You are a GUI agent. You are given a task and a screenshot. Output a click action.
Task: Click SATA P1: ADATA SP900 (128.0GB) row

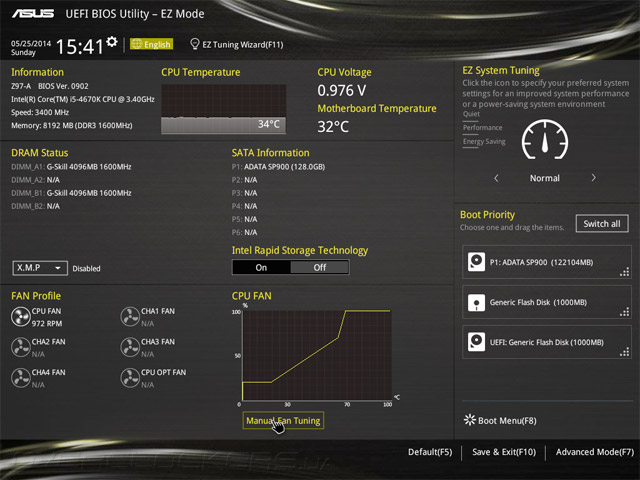tap(278, 167)
